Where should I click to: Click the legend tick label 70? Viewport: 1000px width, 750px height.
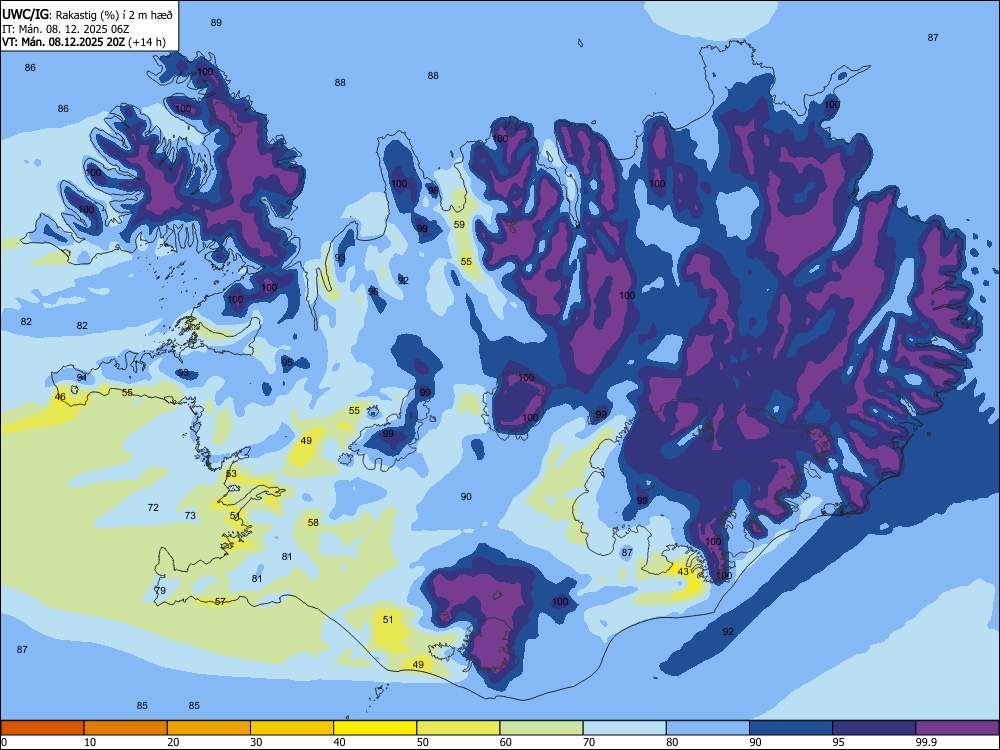tap(589, 742)
